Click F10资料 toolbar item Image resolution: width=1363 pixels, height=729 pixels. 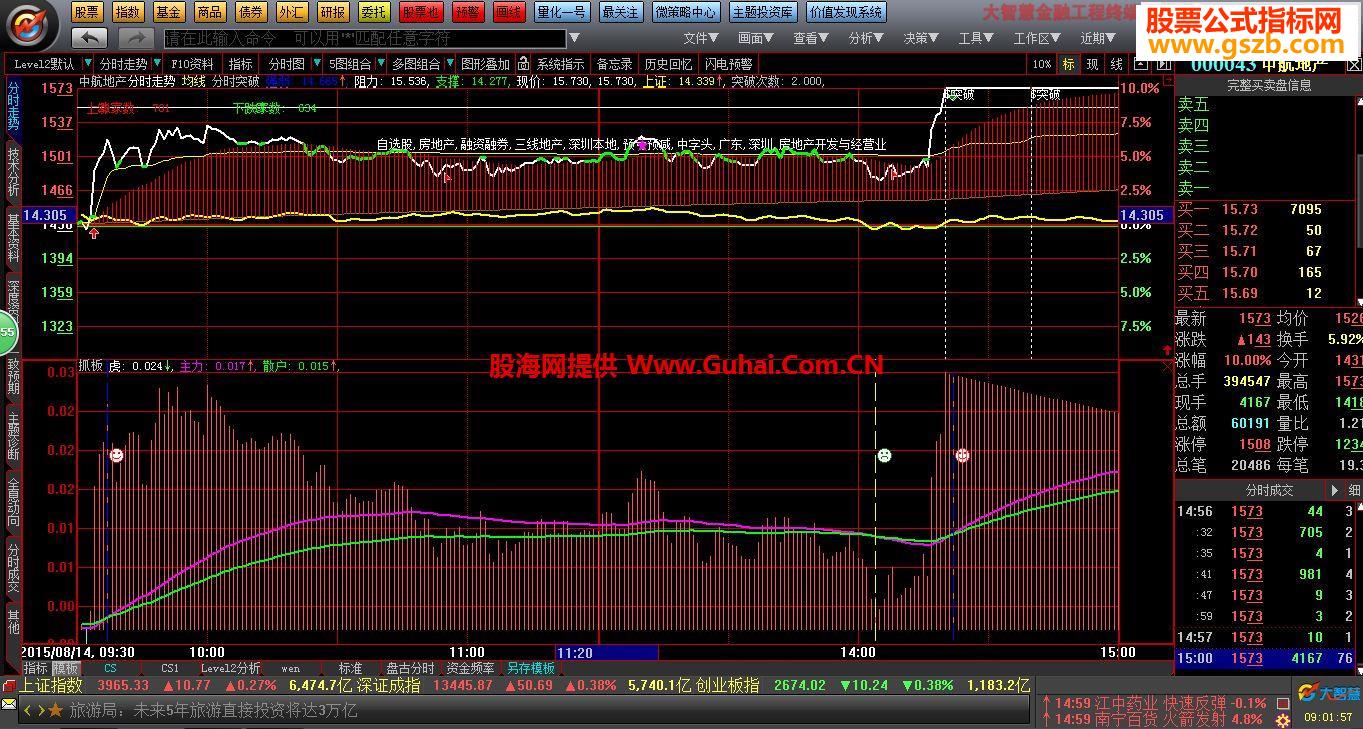[192, 64]
